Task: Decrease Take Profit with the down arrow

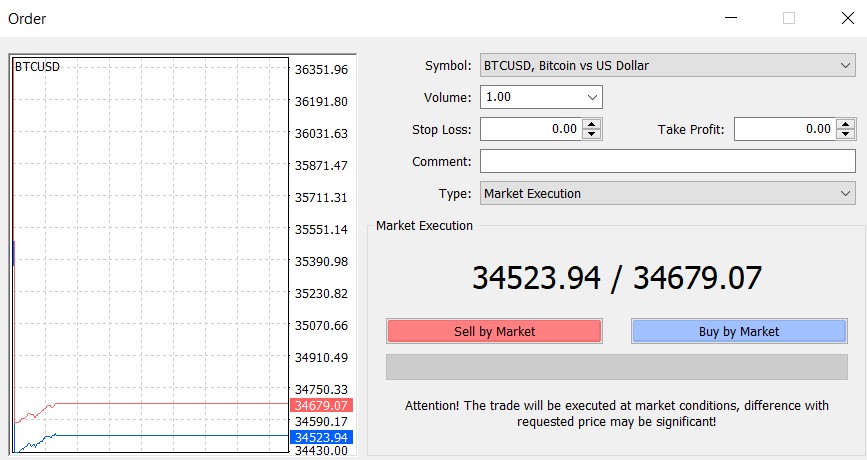Action: (846, 134)
